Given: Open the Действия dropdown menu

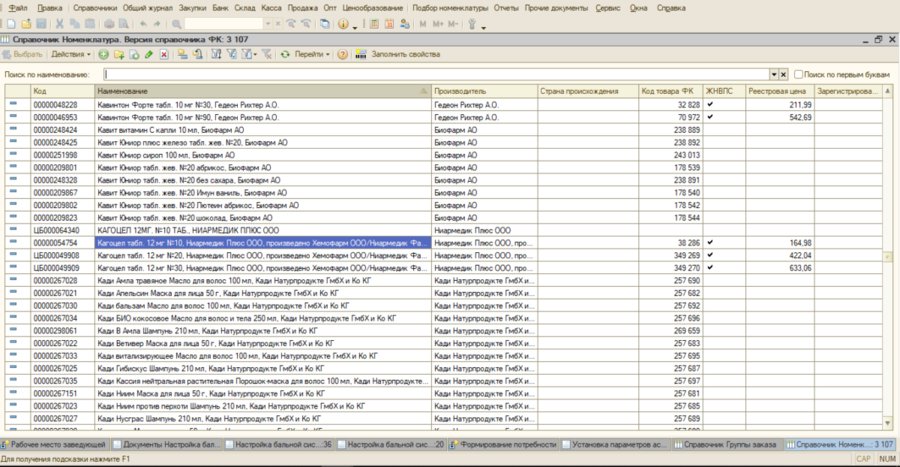Looking at the screenshot, I should [x=71, y=55].
